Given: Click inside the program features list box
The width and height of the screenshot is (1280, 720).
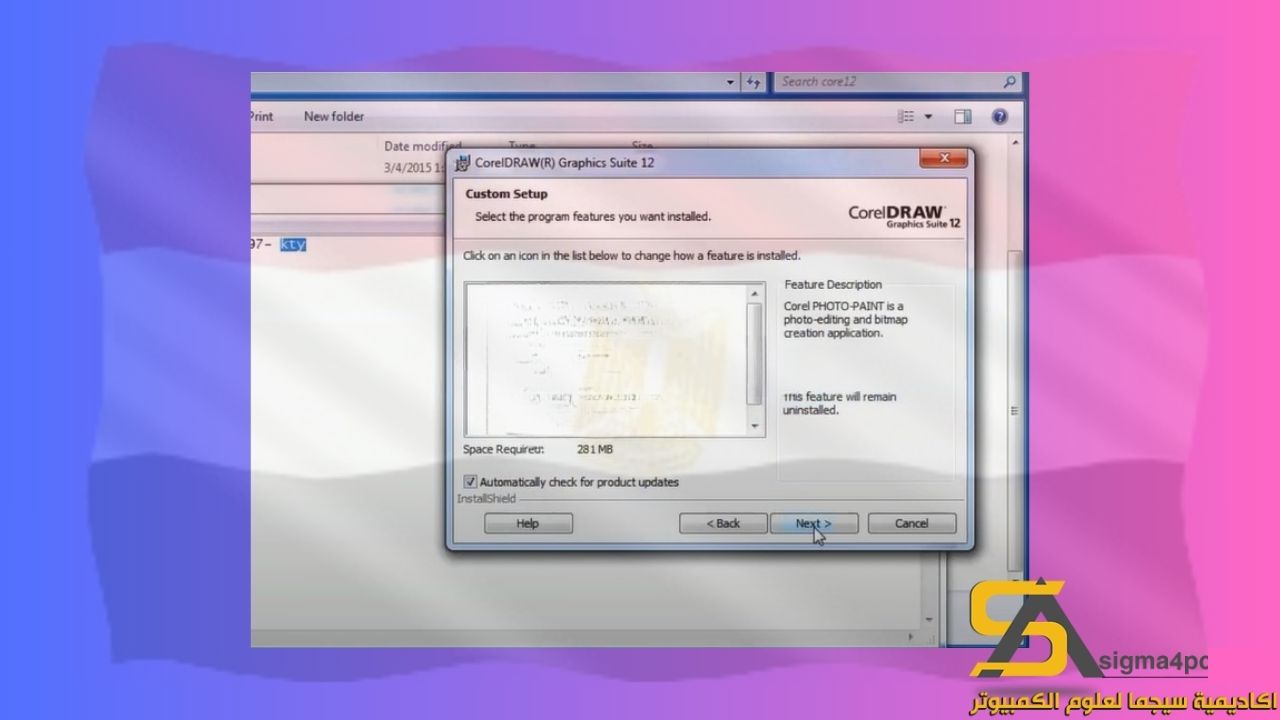Looking at the screenshot, I should pyautogui.click(x=606, y=360).
